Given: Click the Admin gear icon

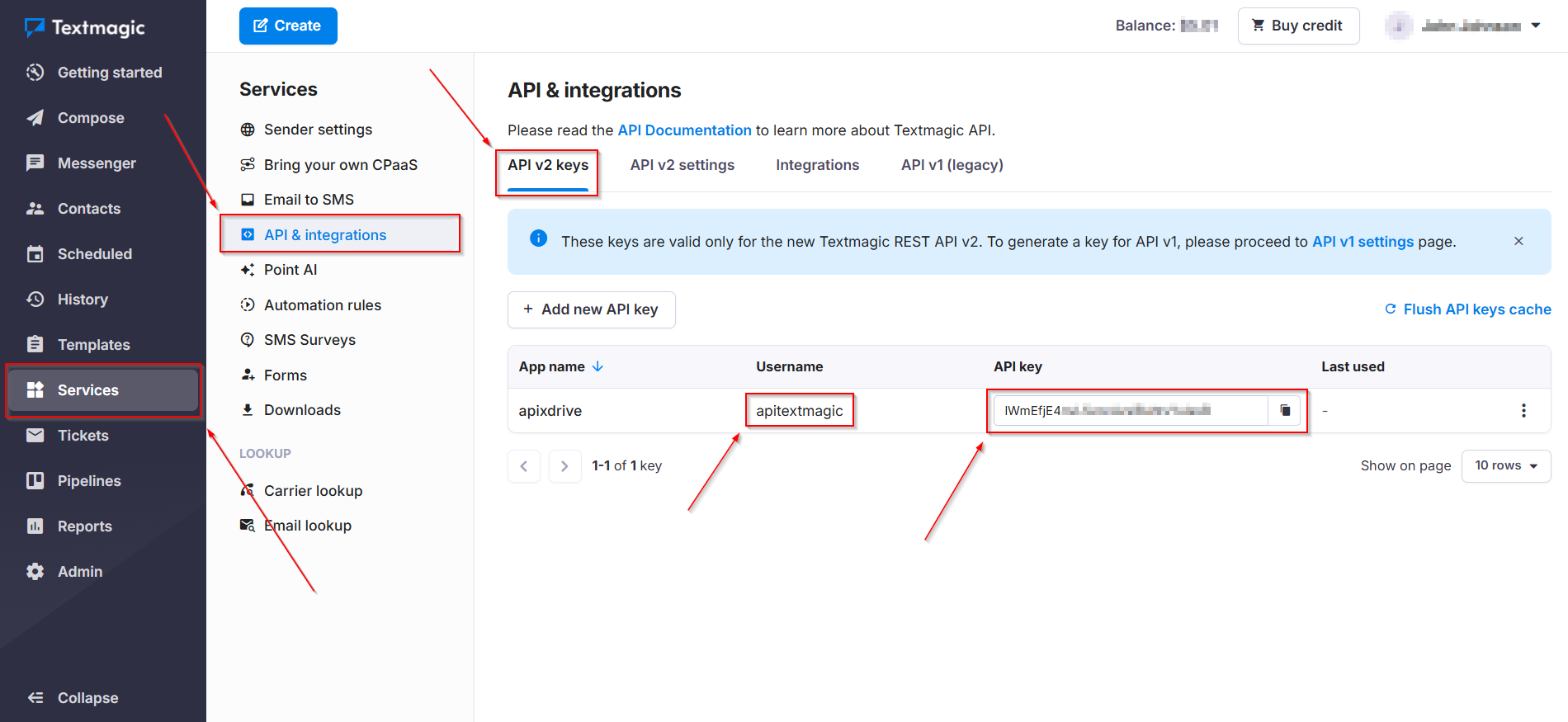Looking at the screenshot, I should pyautogui.click(x=35, y=571).
